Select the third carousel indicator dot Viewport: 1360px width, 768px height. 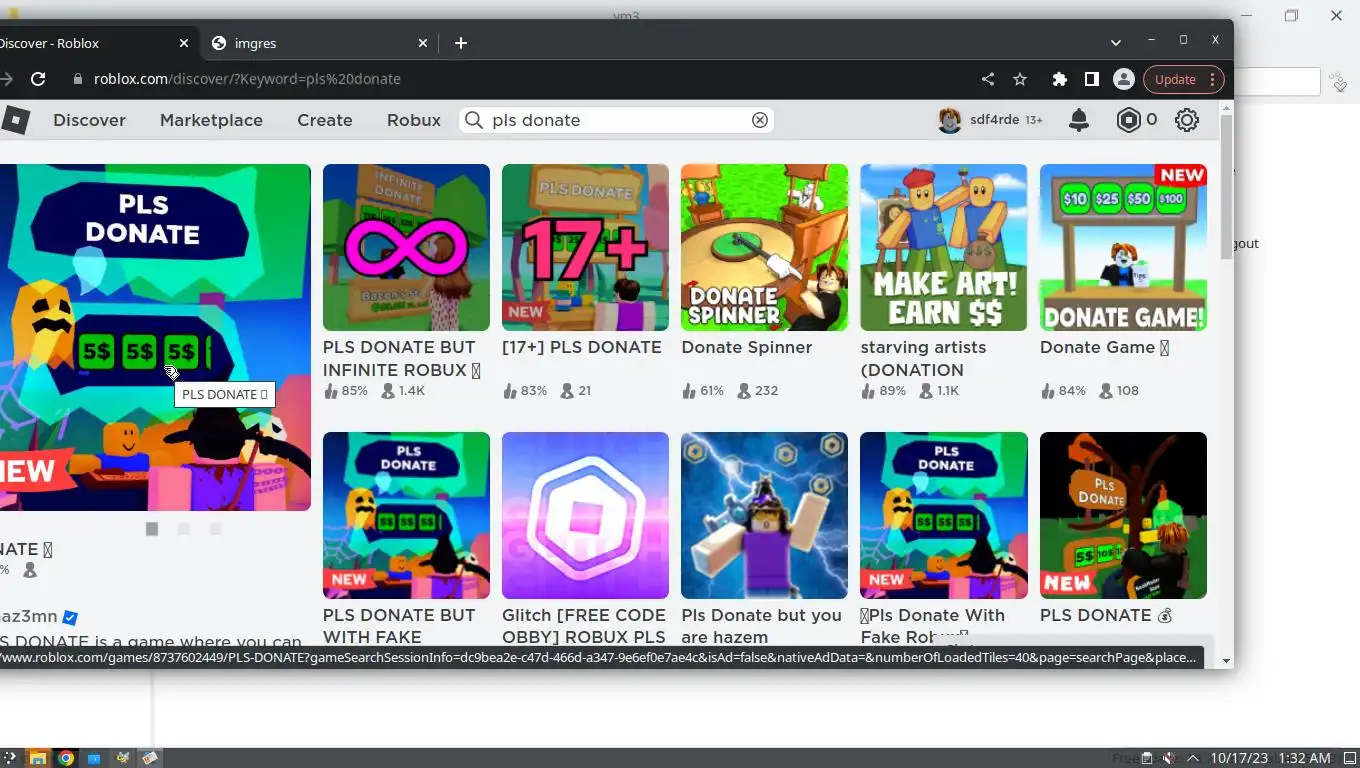click(x=216, y=529)
